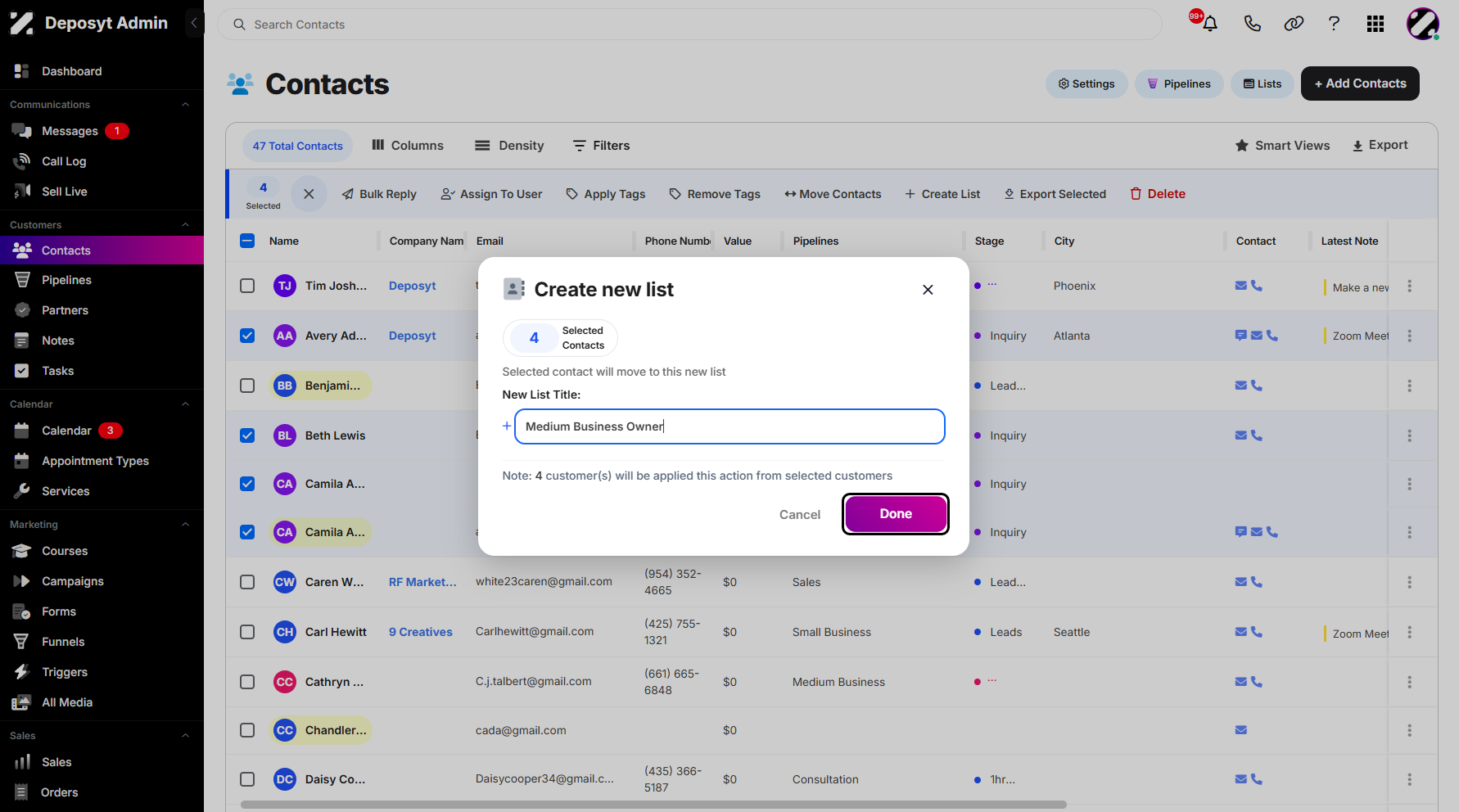1459x812 pixels.
Task: Open the help question mark icon
Action: [1334, 24]
